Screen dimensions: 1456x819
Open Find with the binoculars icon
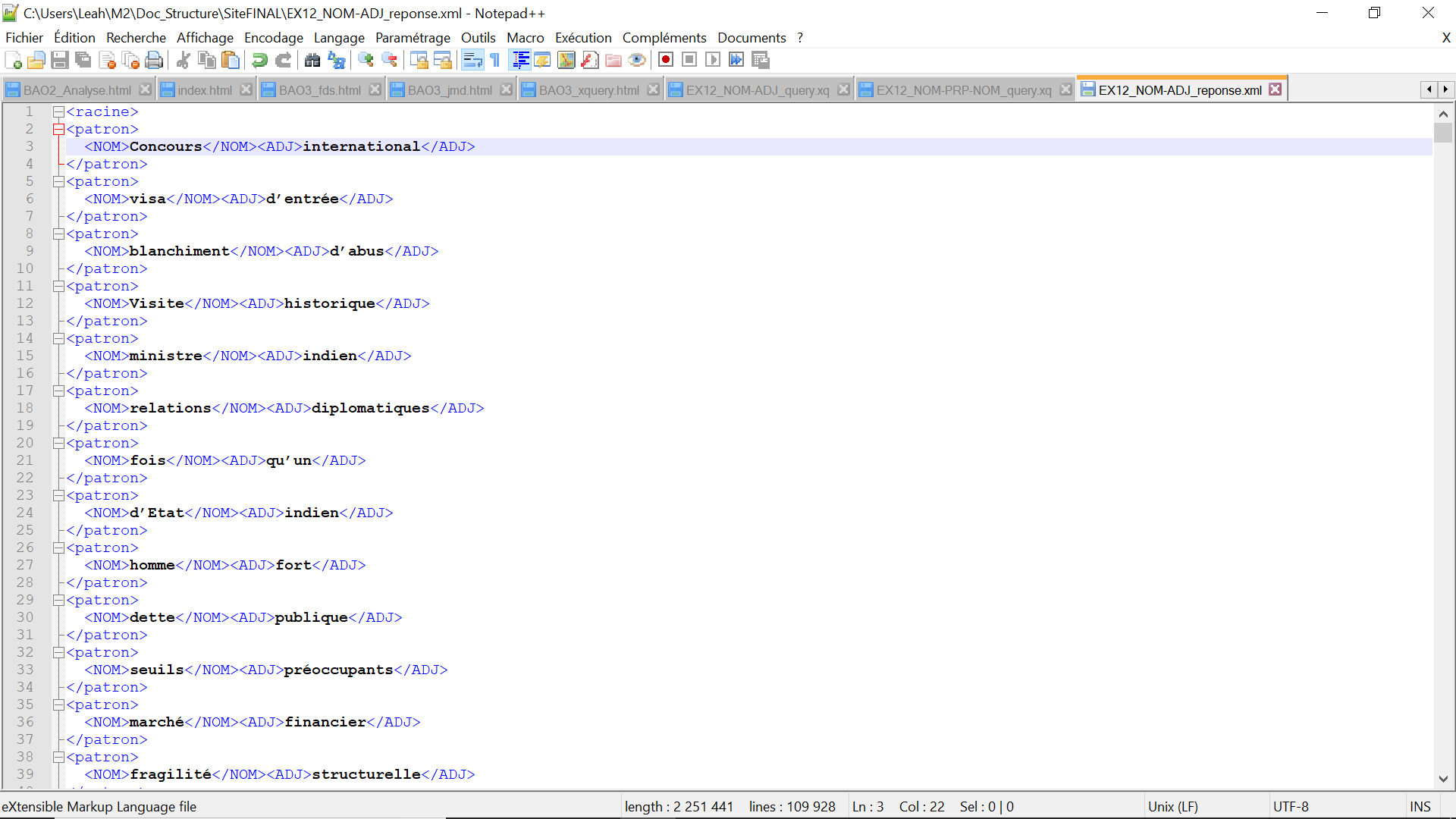pyautogui.click(x=312, y=61)
